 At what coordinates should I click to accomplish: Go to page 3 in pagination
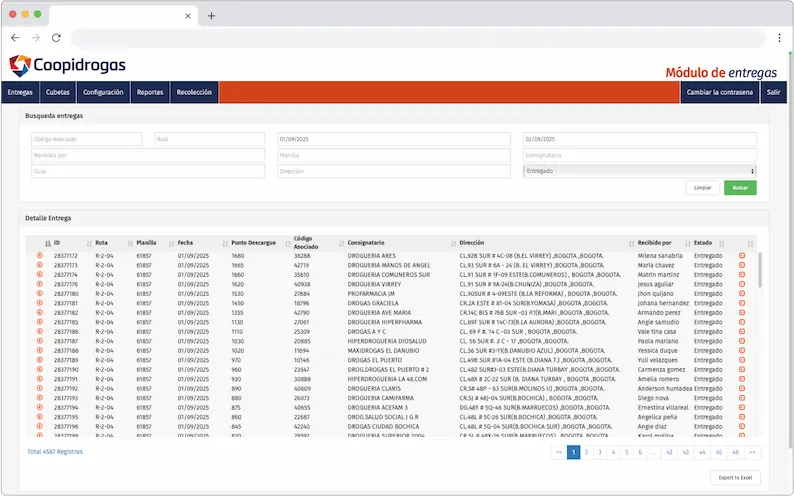(600, 452)
